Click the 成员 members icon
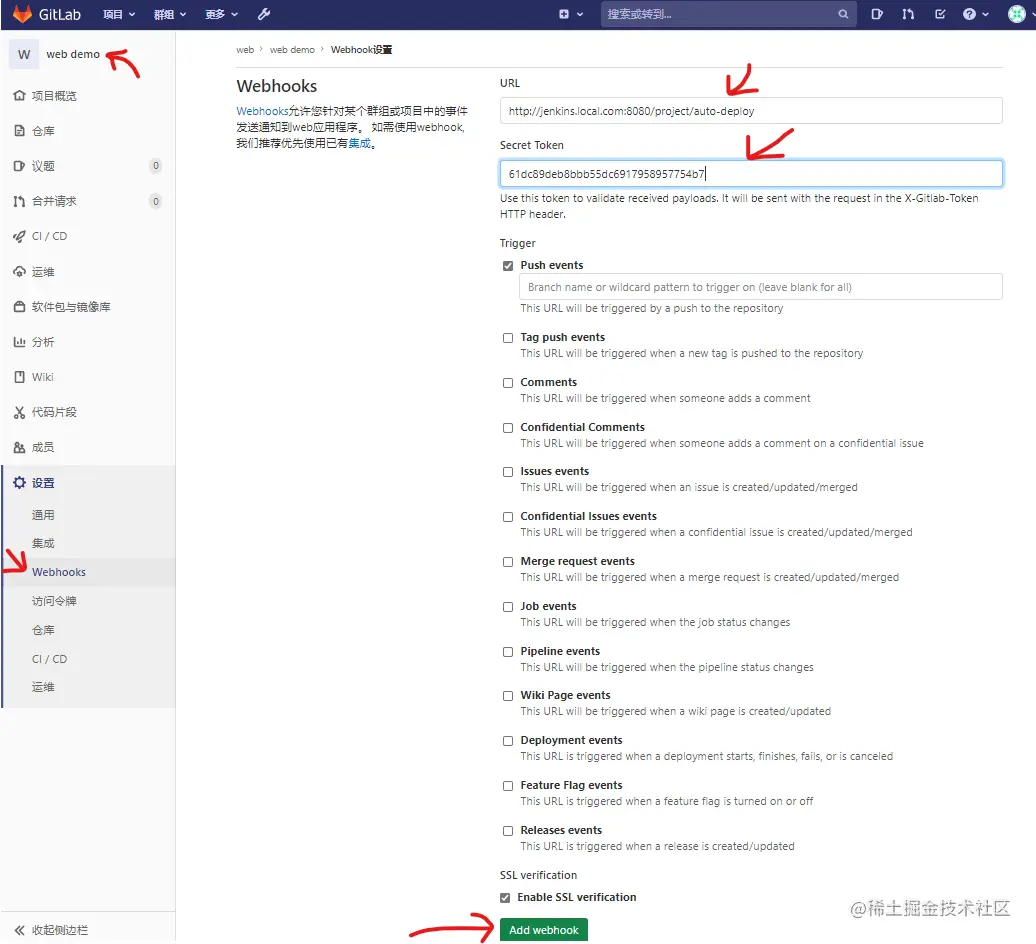The height and width of the screenshot is (944, 1036). [19, 447]
